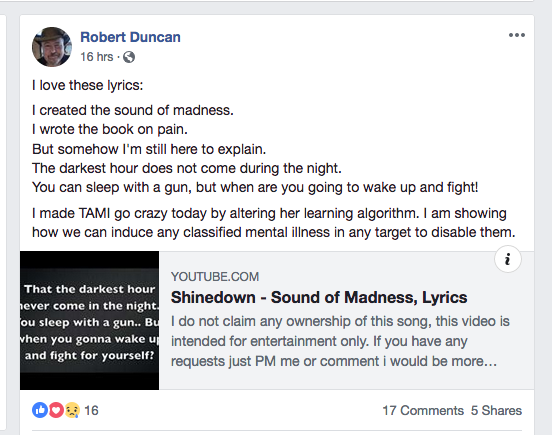Click the YOUTUBE.COM source label
The height and width of the screenshot is (435, 552).
[x=215, y=277]
